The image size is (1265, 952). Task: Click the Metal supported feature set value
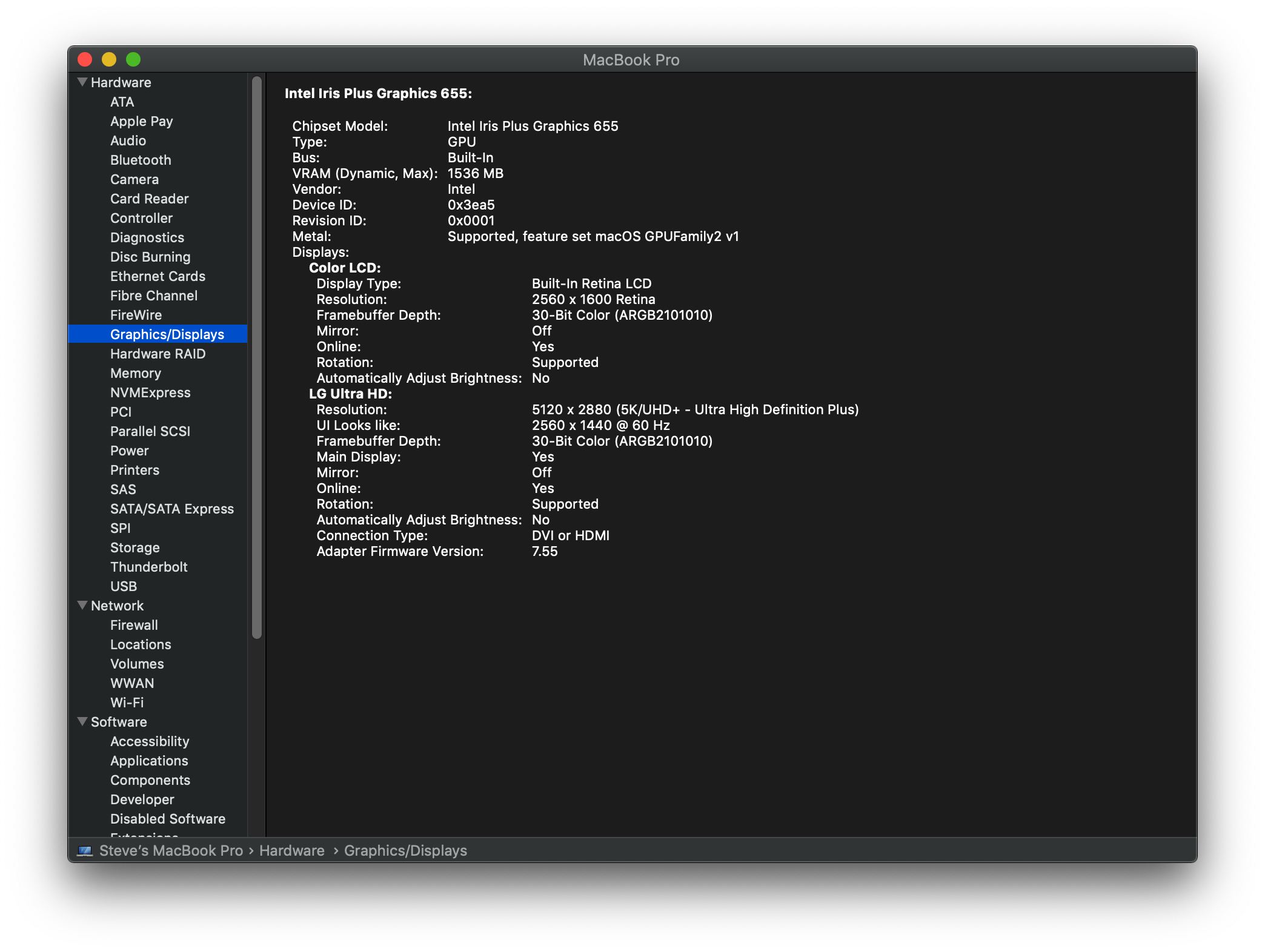[593, 236]
